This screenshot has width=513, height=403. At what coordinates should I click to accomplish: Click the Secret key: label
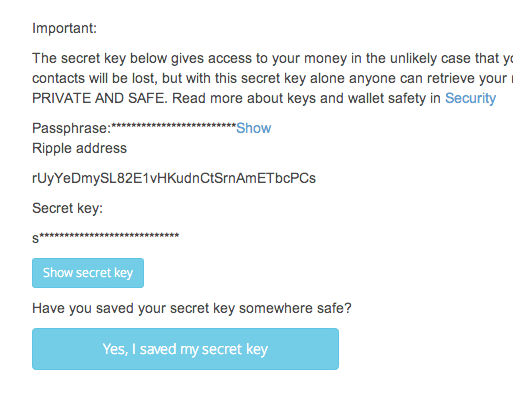(68, 208)
